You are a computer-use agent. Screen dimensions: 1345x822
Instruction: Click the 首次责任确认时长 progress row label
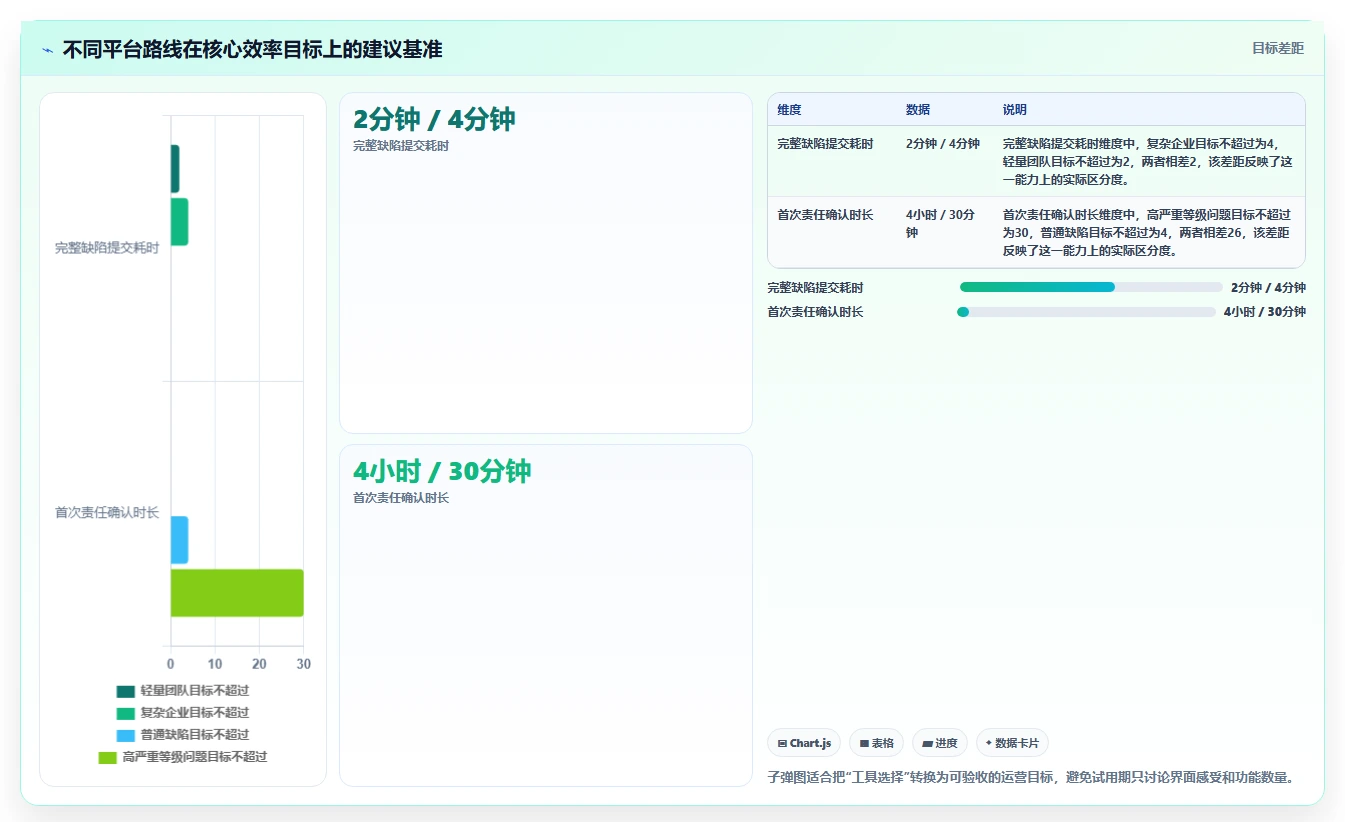click(x=815, y=312)
